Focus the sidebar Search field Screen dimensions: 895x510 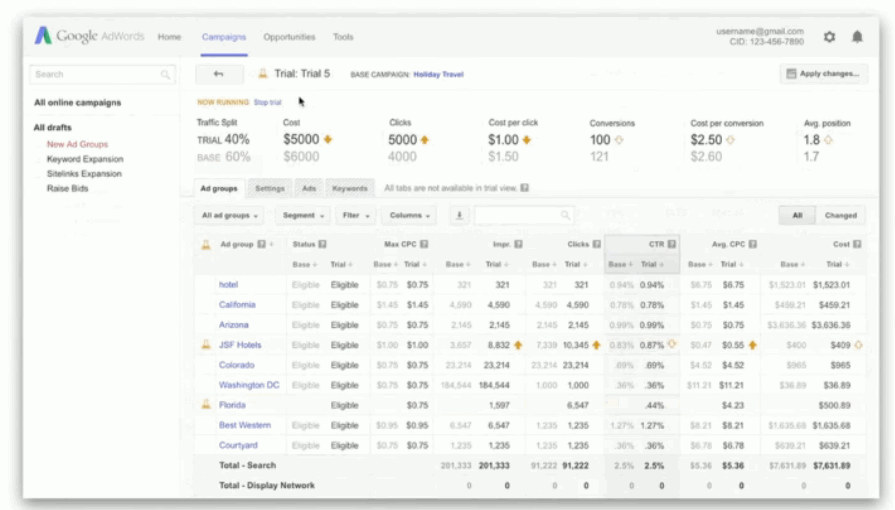tap(102, 74)
